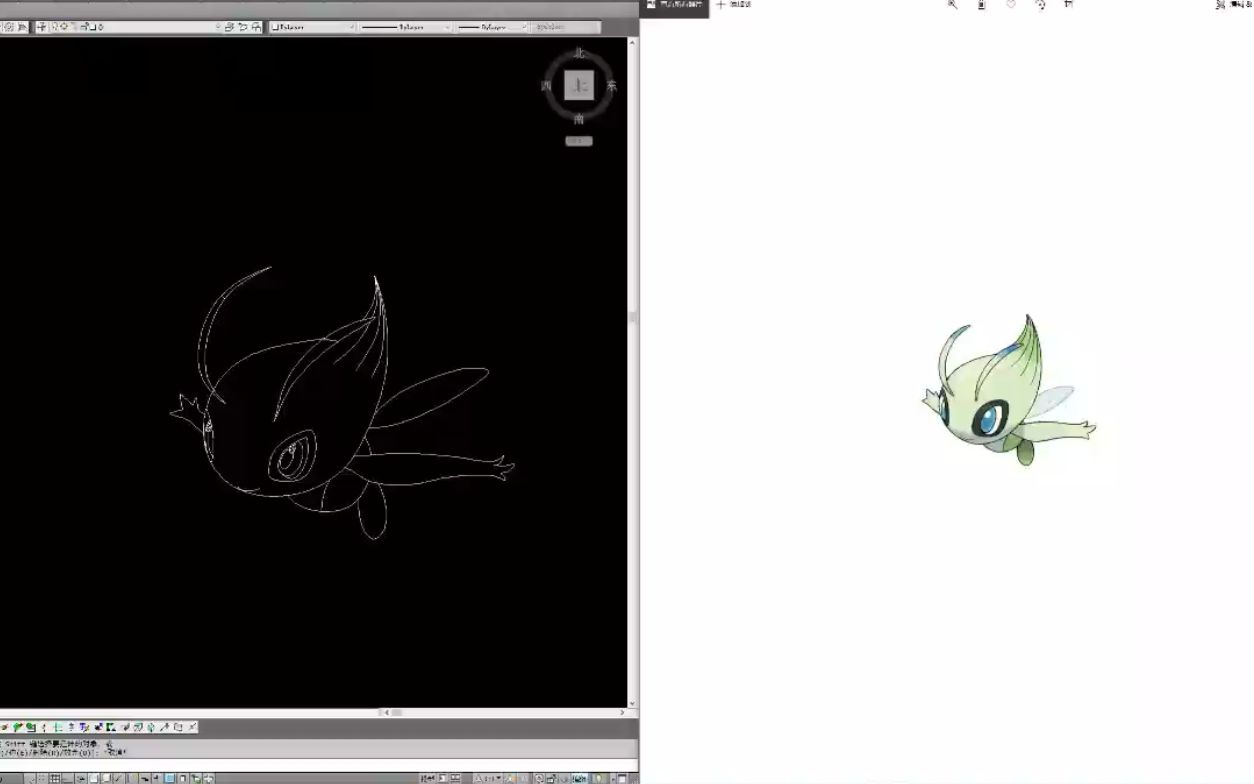Viewport: 1254px width, 784px height.
Task: Click the Layer Isolate icon
Action: click(256, 27)
